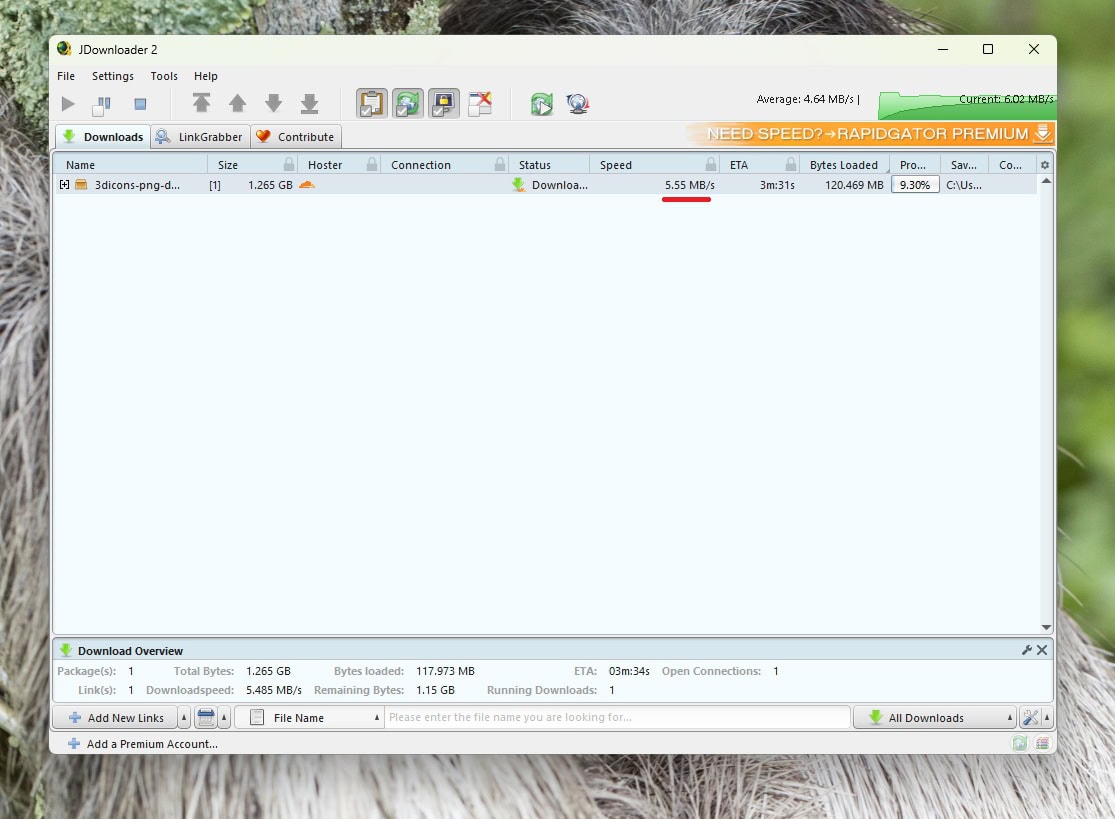This screenshot has width=1115, height=819.
Task: Move selected download to top of queue
Action: point(202,103)
